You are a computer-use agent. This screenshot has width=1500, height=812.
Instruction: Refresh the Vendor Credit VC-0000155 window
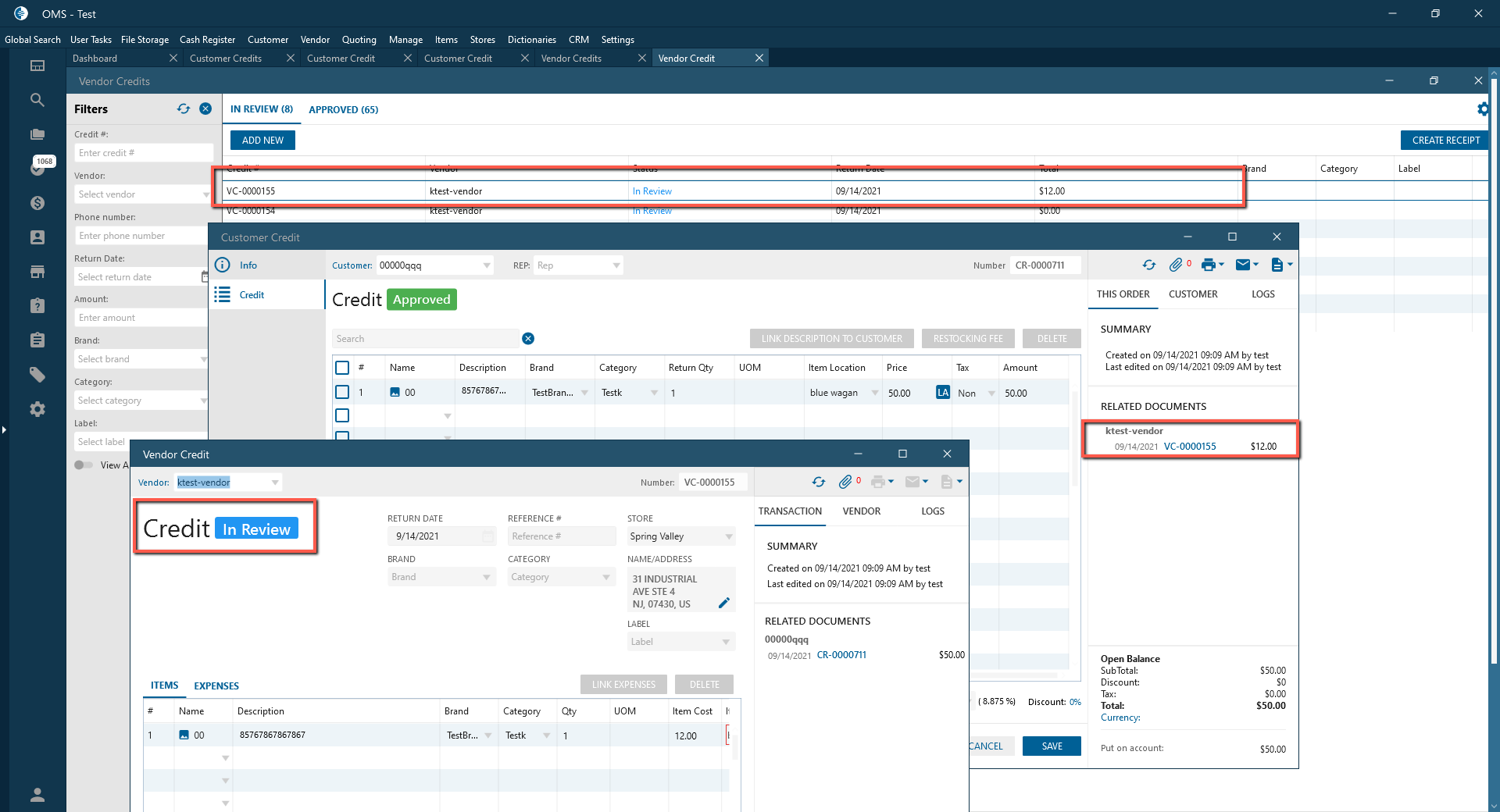(819, 482)
